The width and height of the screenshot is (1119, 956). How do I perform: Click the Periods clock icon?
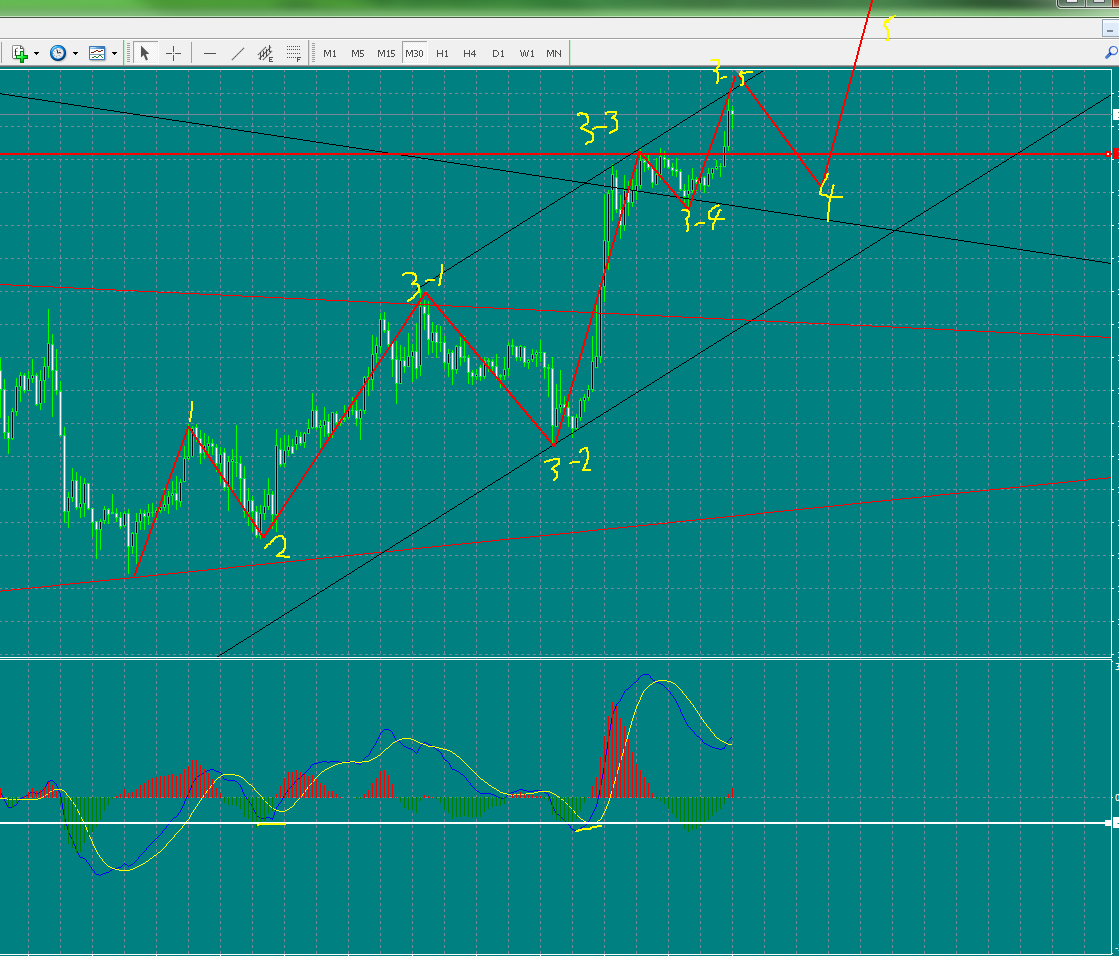pos(58,54)
